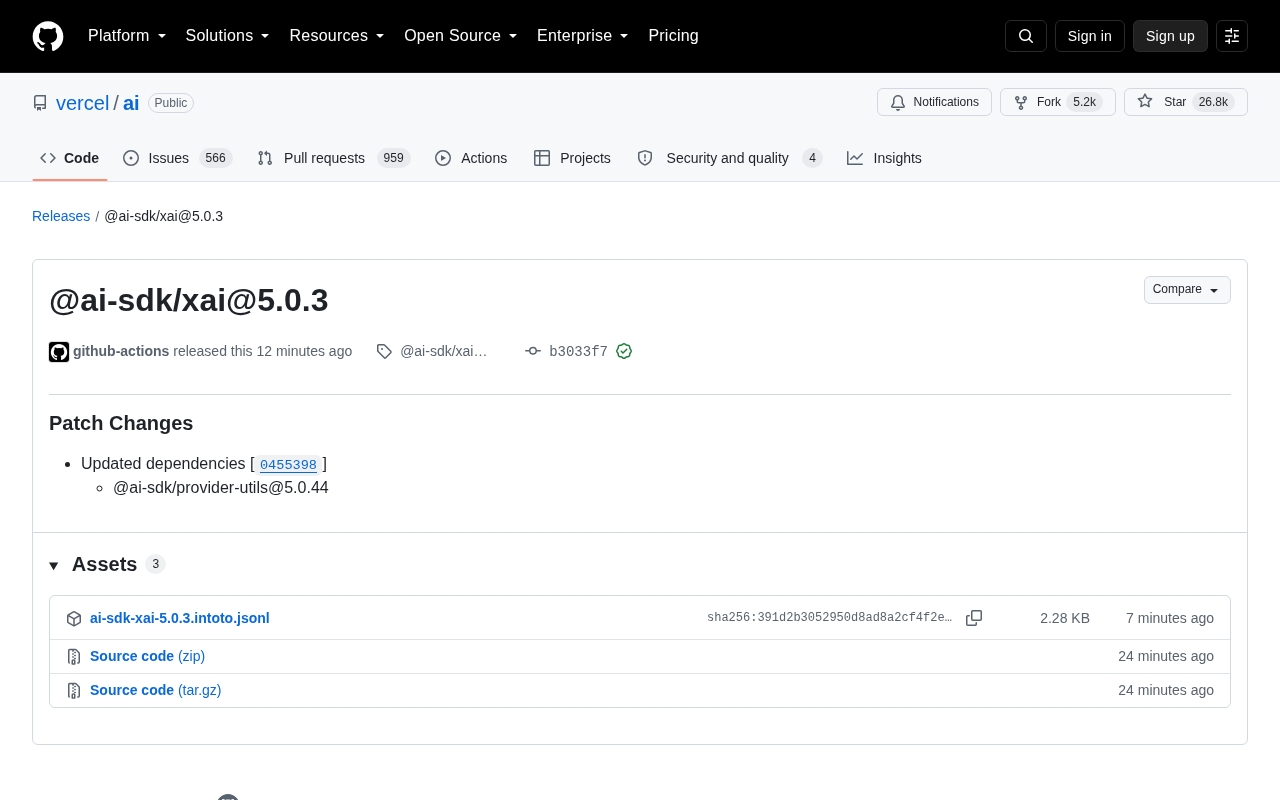Collapse the Assets section triangle
Screen dimensions: 1280x800
tap(54, 566)
